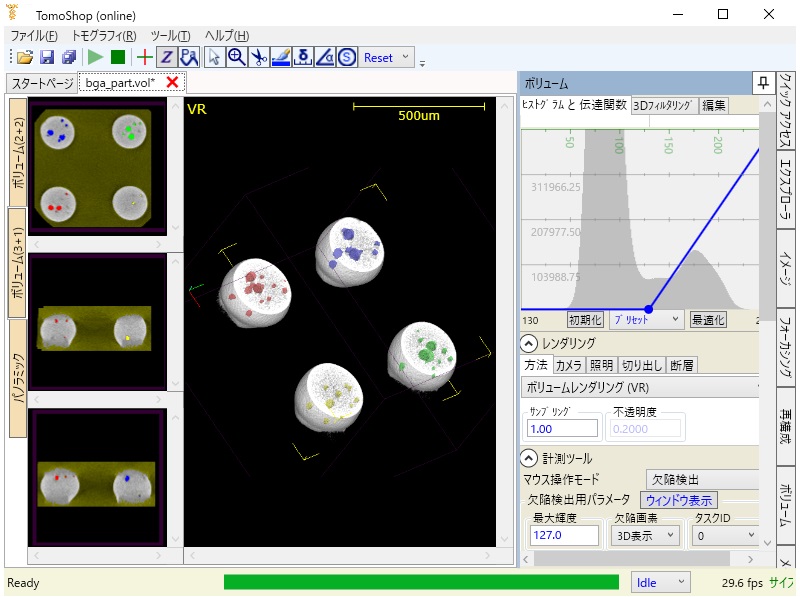The width and height of the screenshot is (800, 597).
Task: Select the alpha angle measurement tool
Action: tap(325, 57)
